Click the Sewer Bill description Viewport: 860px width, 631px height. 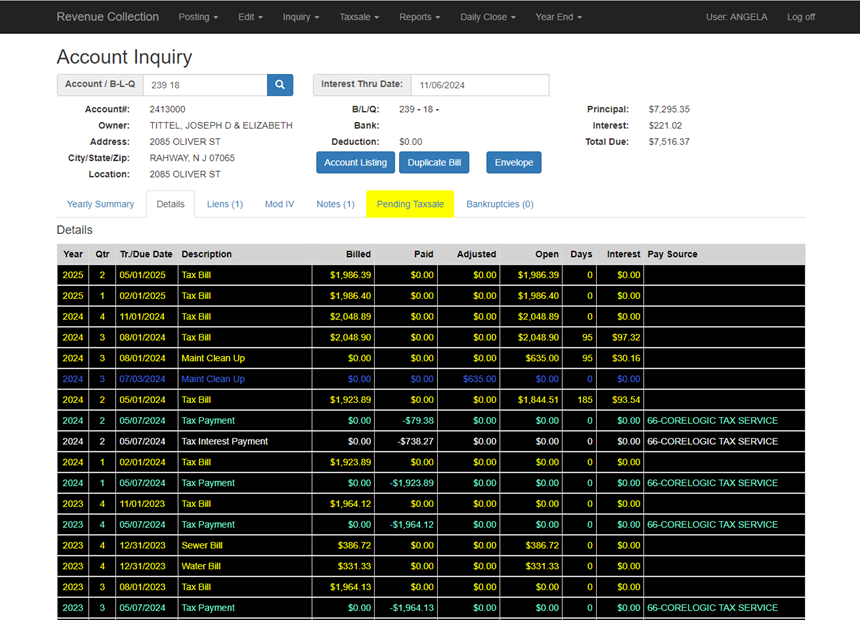(x=202, y=545)
